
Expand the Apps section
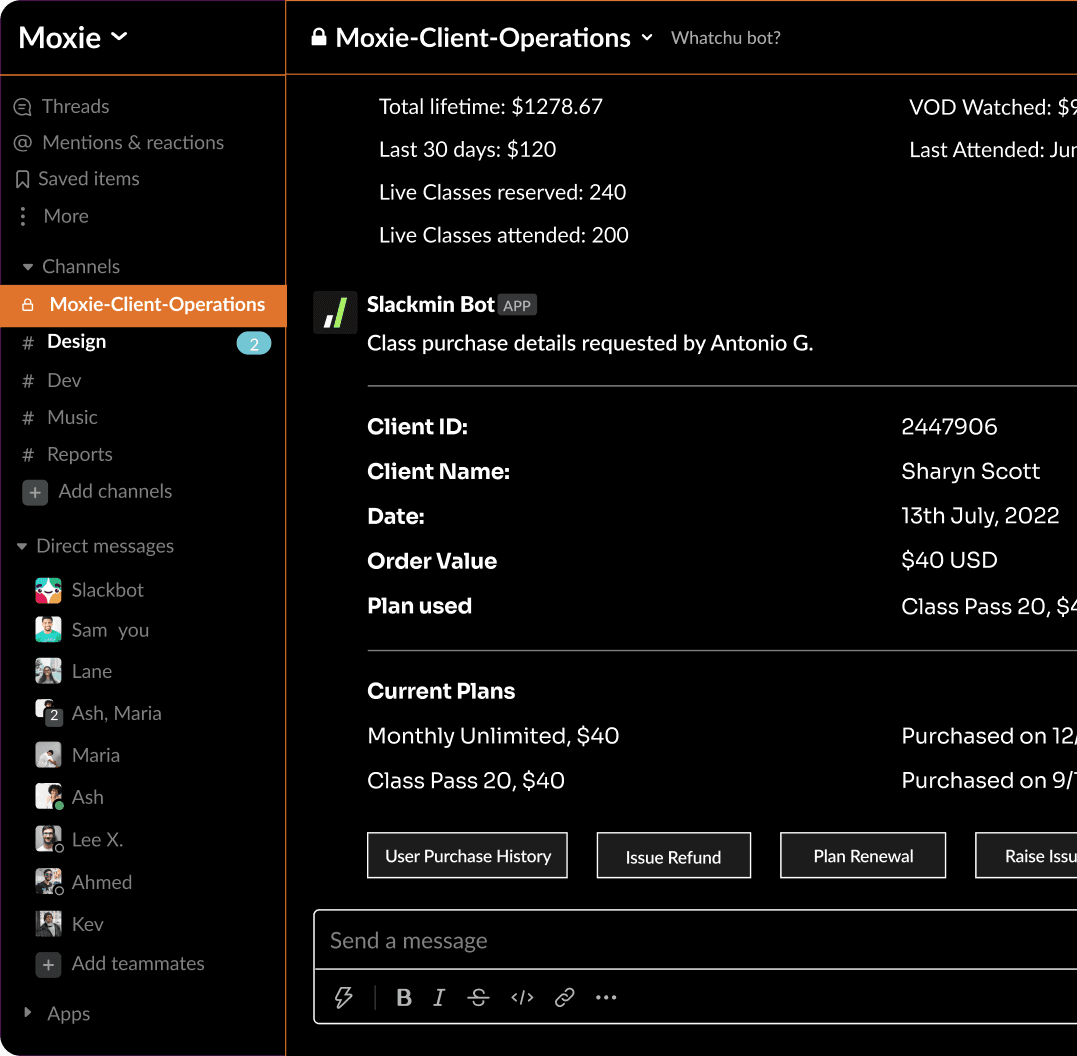[x=27, y=1013]
